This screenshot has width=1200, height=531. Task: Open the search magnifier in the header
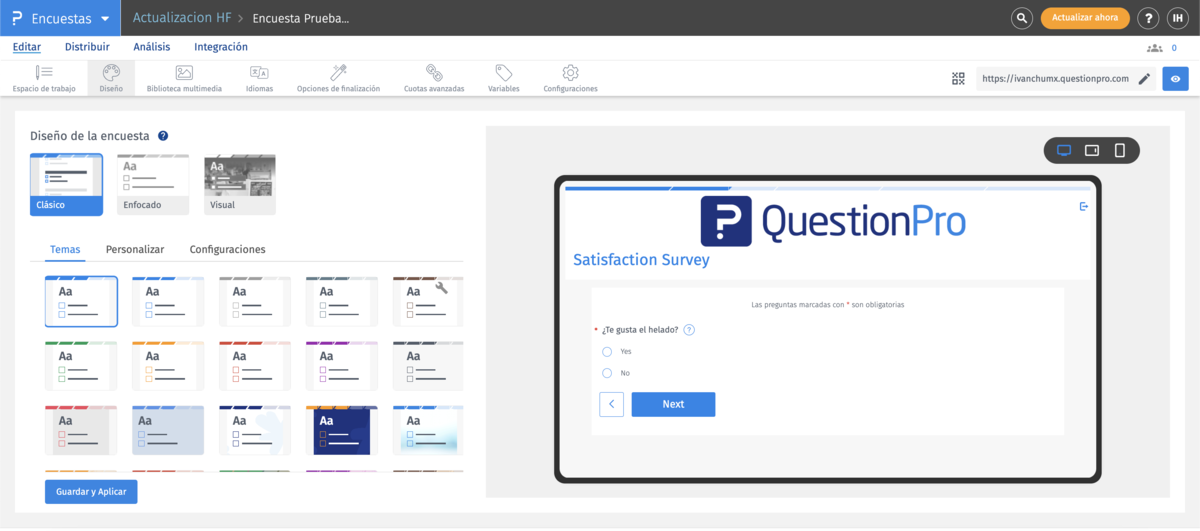tap(1021, 18)
